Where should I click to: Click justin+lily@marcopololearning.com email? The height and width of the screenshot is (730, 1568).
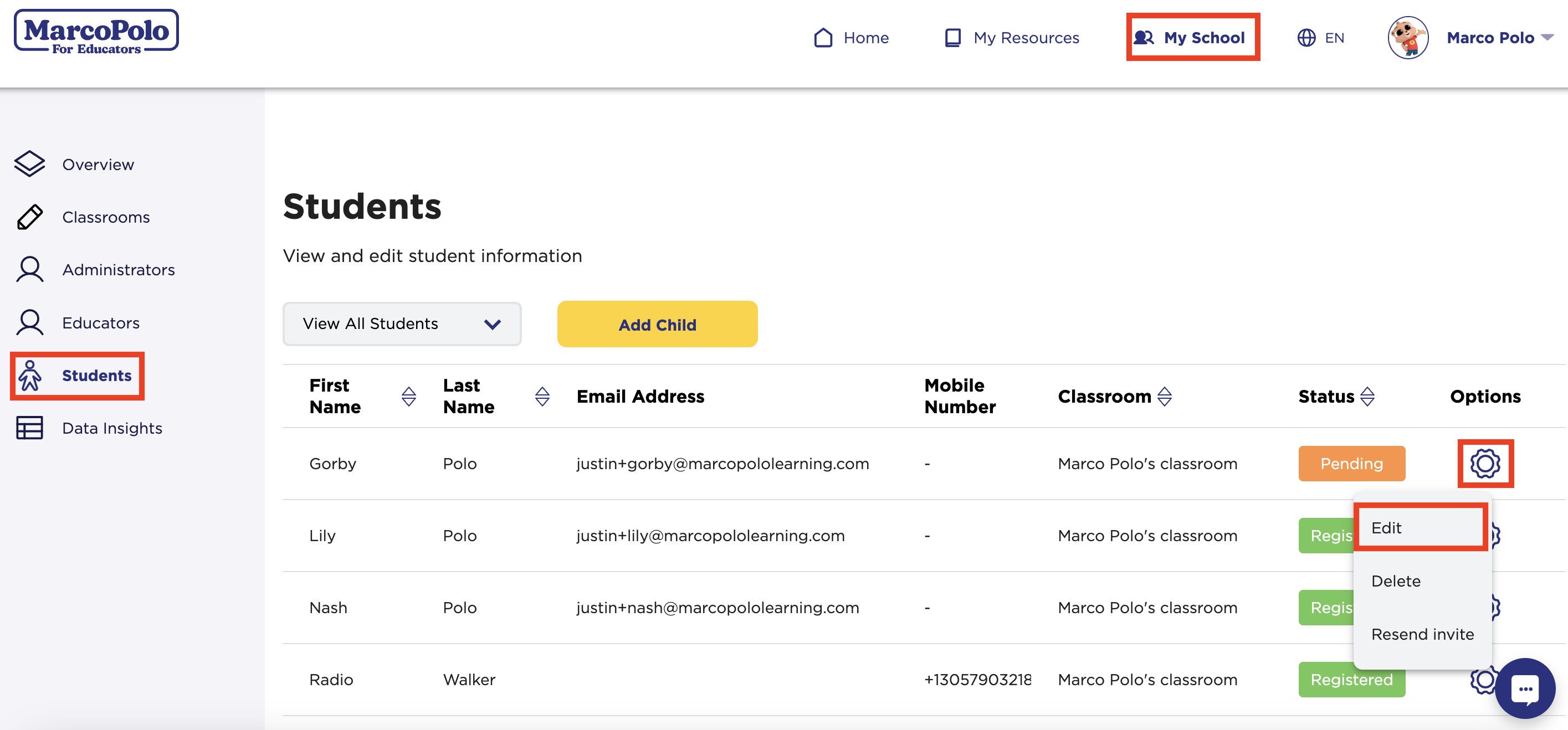710,536
